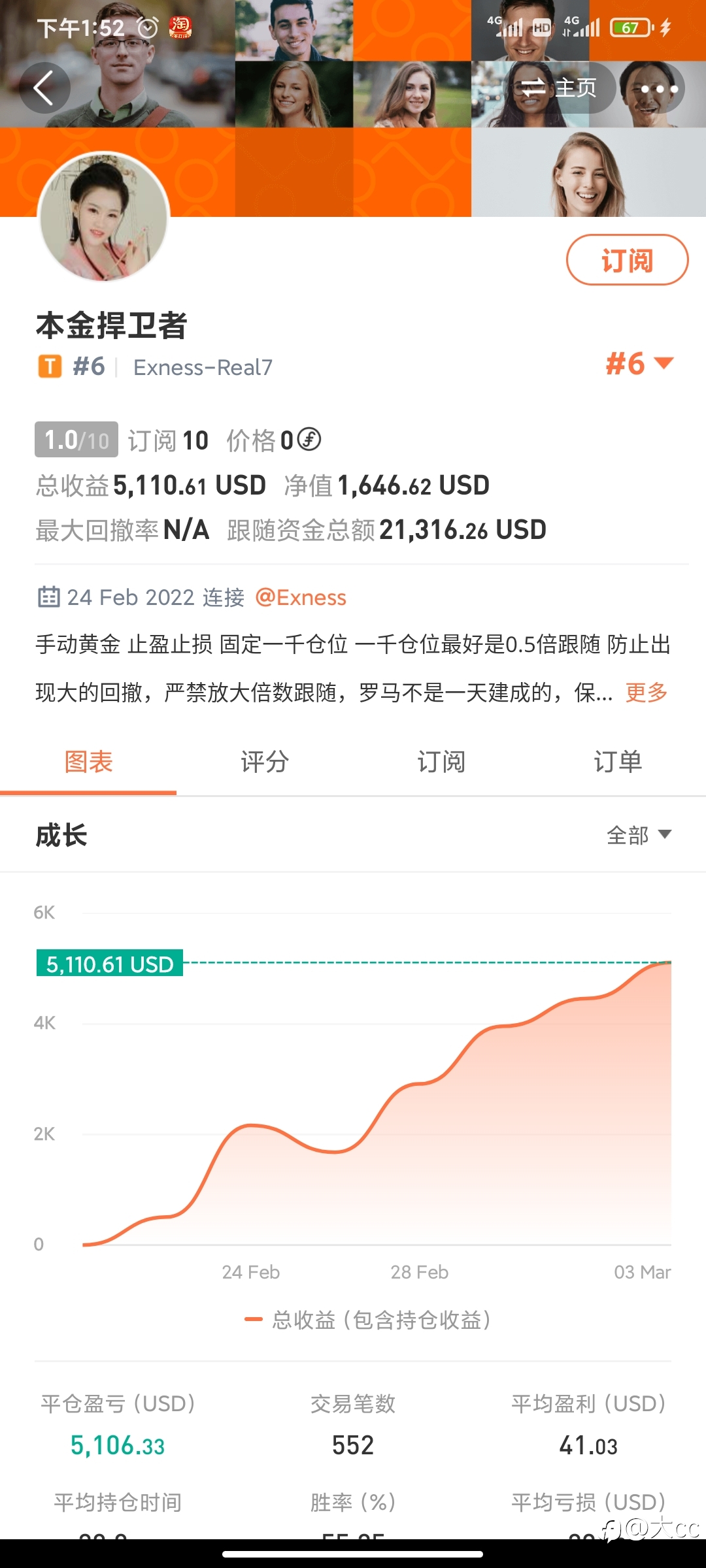Toggle the 总收益 chart legend series
Screen dimensions: 706x1568
pos(368,1320)
